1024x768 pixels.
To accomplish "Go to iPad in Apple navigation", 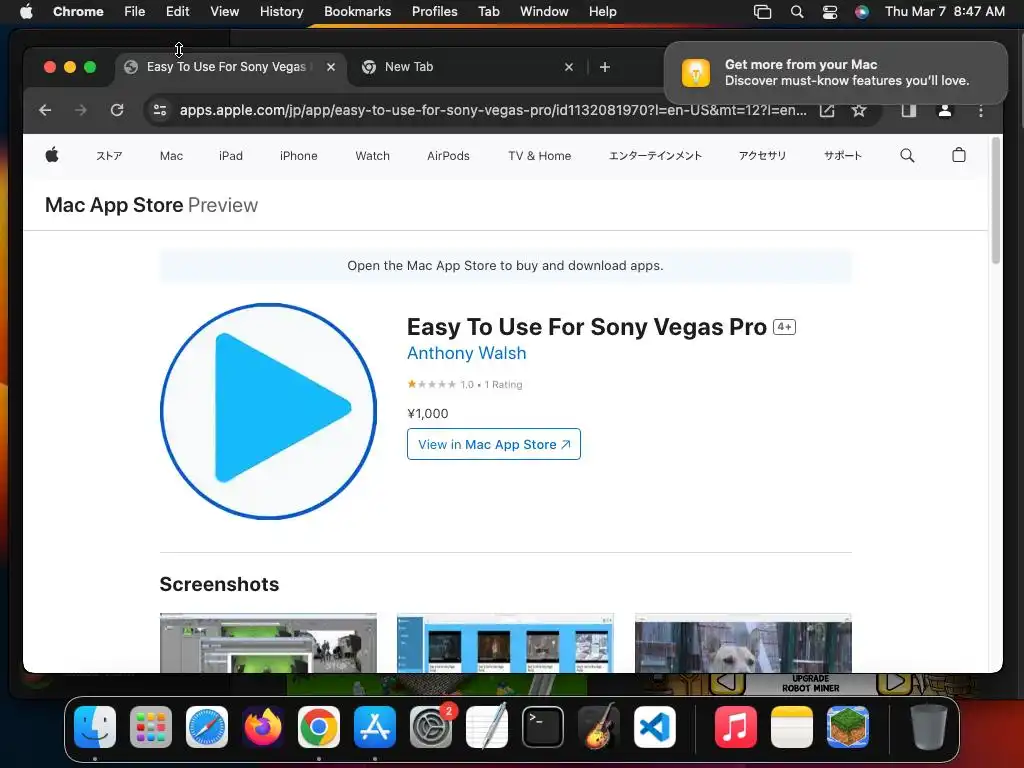I will click(x=231, y=155).
